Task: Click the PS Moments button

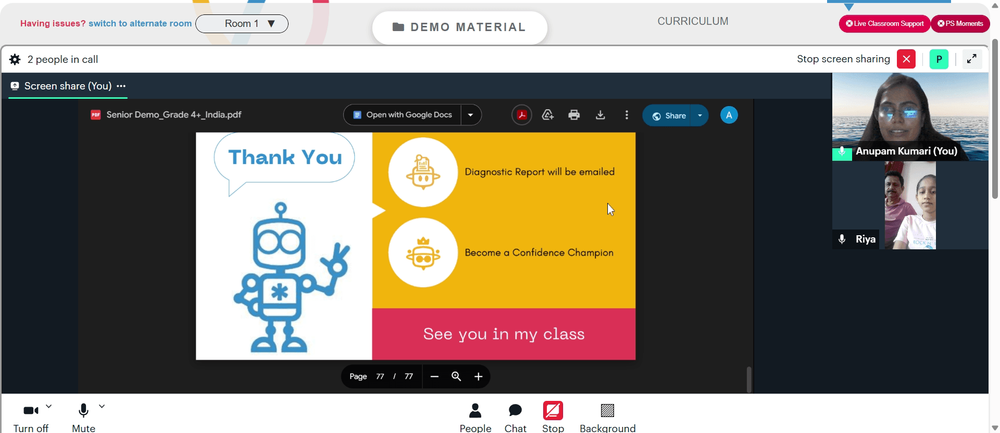Action: point(960,24)
